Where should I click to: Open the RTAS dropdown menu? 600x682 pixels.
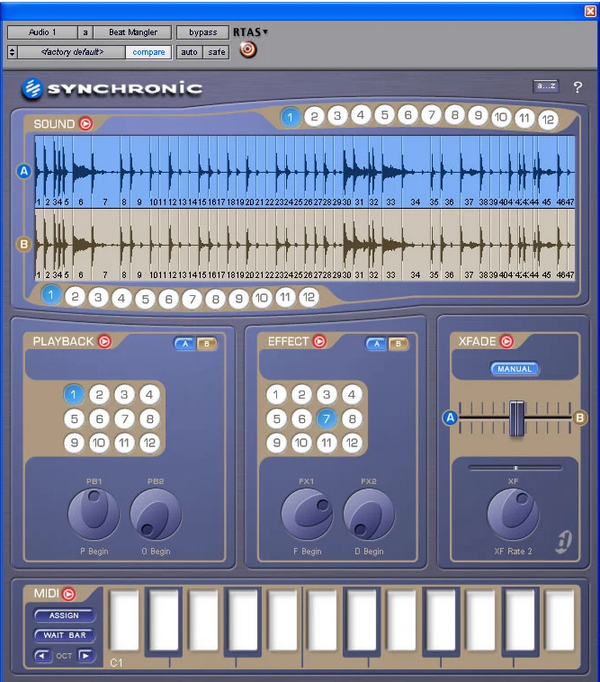pos(250,32)
